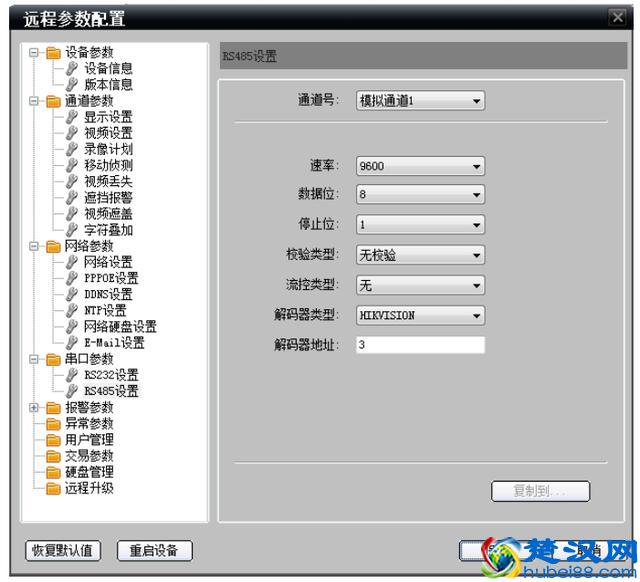Open 录像计划 tree entry
Screen dimensions: 640x582
pyautogui.click(x=108, y=149)
